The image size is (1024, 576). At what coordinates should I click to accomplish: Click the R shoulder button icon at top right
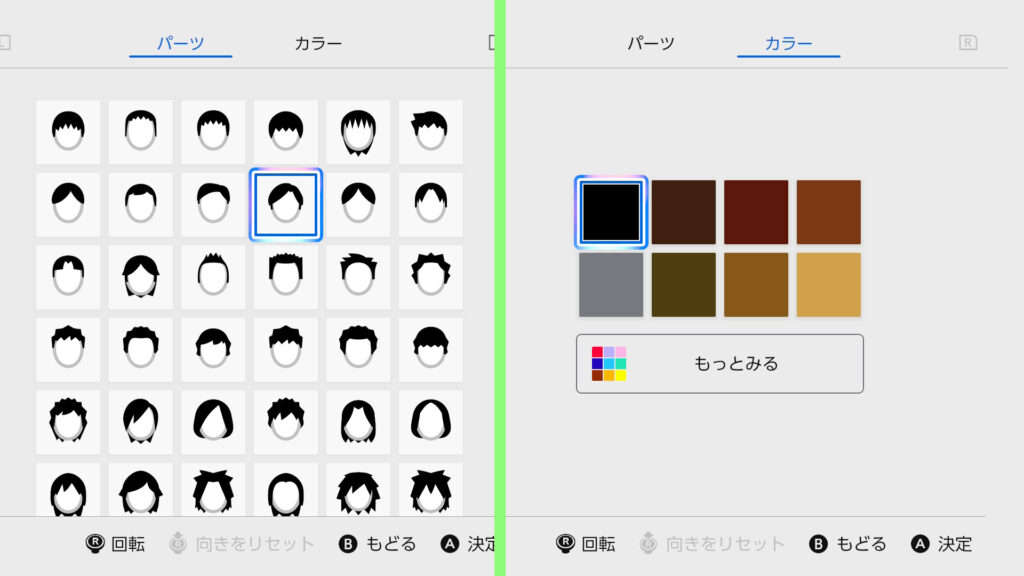coord(967,43)
